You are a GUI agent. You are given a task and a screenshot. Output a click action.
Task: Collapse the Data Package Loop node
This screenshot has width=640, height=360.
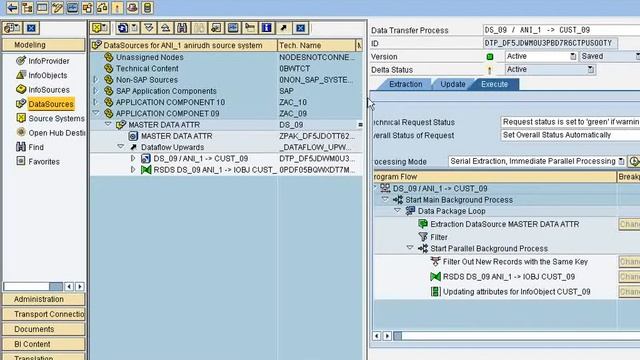398,210
